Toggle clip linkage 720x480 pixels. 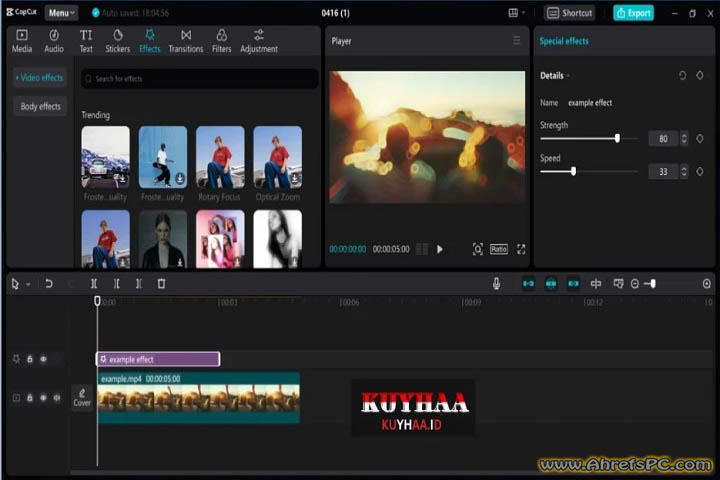pyautogui.click(x=574, y=283)
